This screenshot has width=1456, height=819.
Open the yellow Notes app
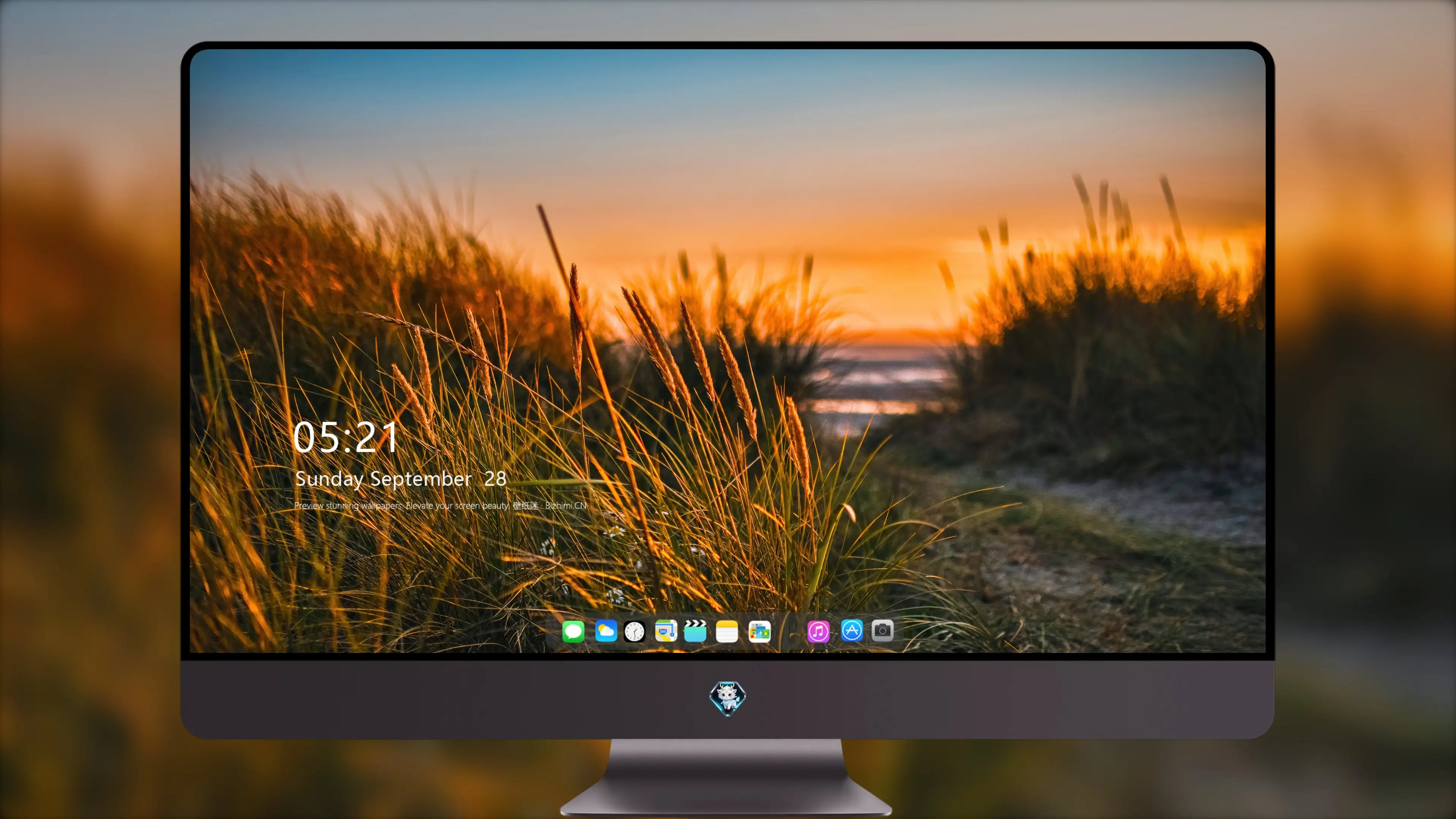(727, 631)
